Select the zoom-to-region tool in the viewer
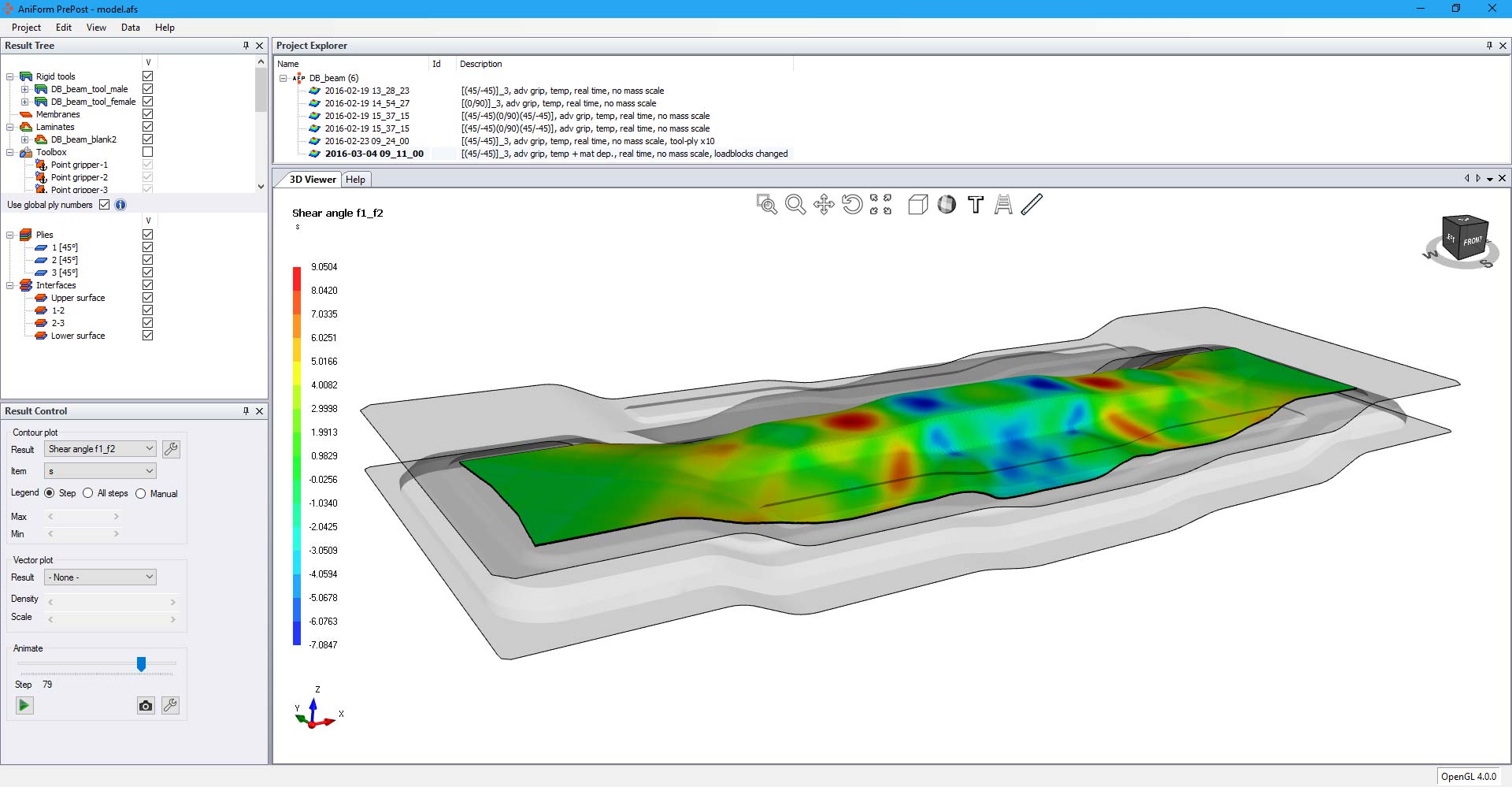 pos(766,205)
